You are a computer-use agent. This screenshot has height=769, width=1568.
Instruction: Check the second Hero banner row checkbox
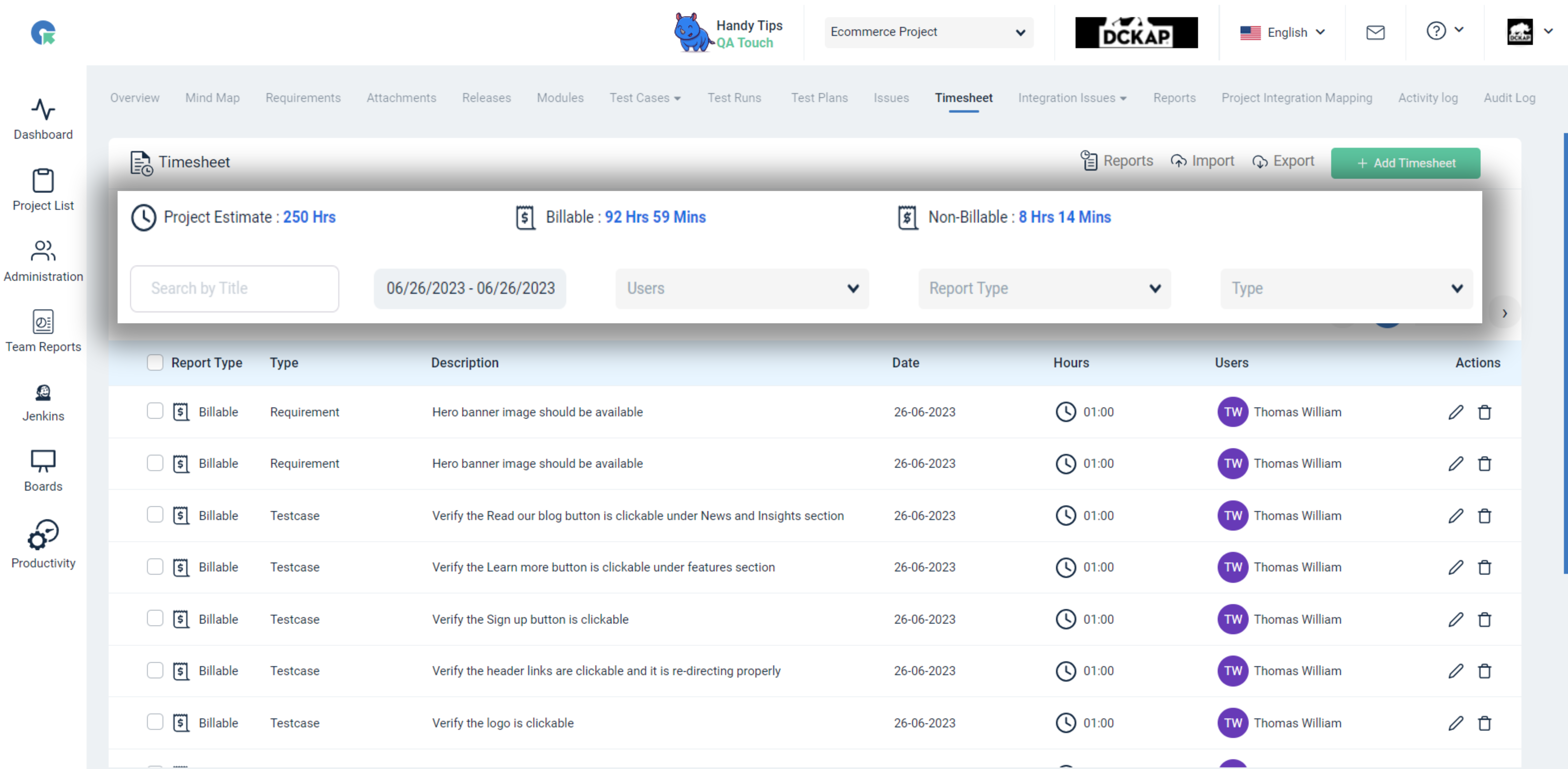point(155,463)
